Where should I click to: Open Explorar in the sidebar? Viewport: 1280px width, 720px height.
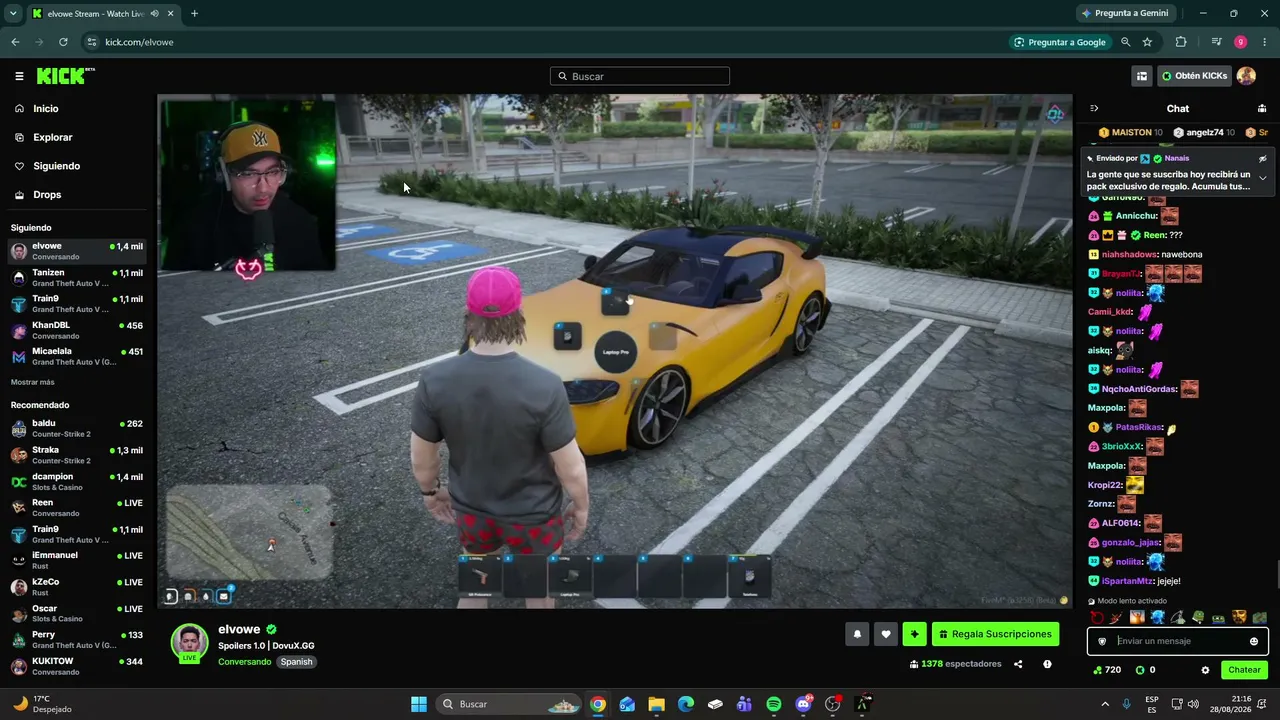tap(52, 137)
